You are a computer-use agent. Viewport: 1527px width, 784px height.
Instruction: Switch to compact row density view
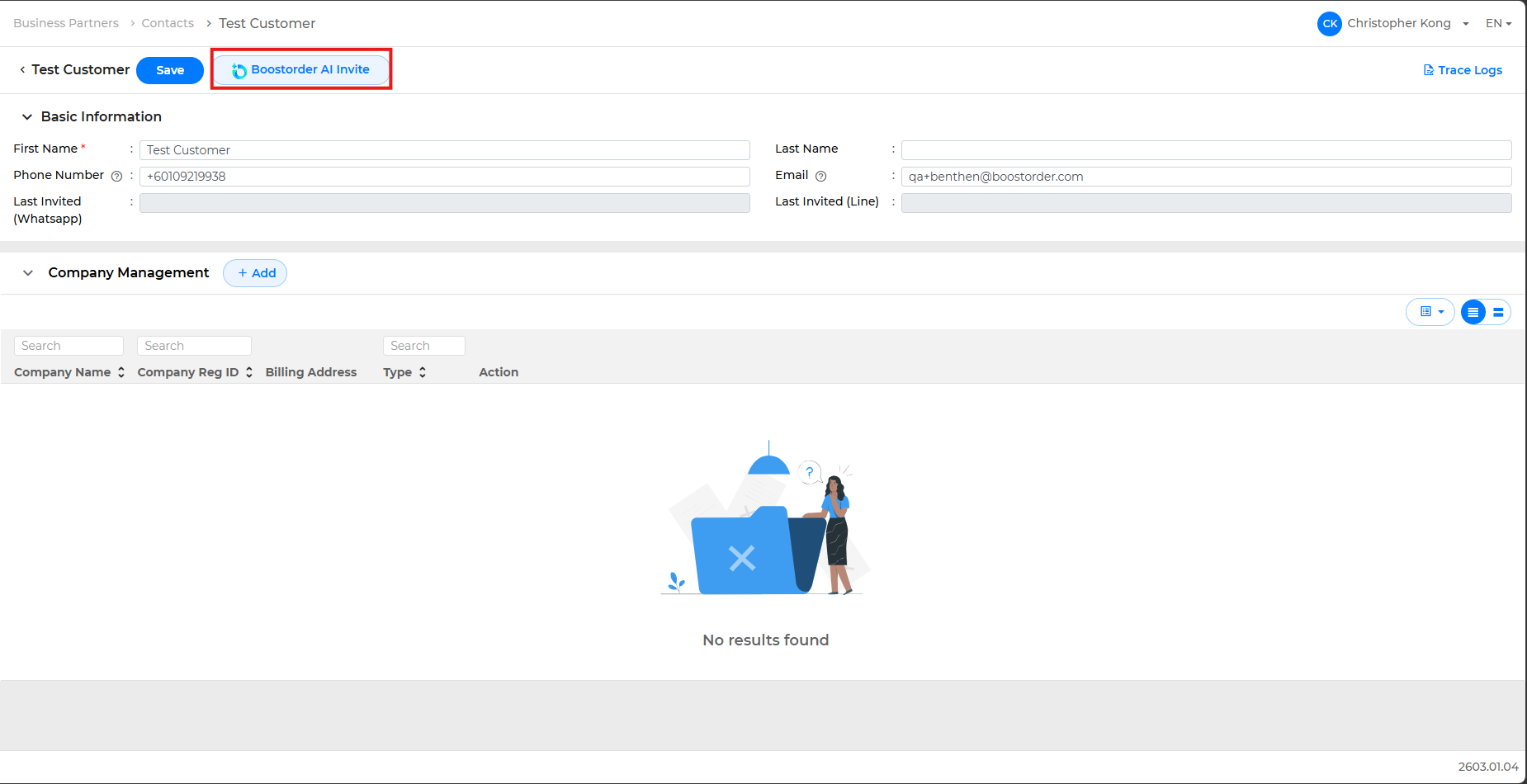(1473, 312)
